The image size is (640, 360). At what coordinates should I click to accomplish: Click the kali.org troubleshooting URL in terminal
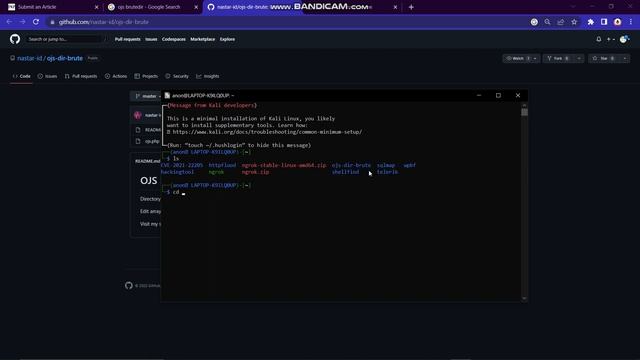click(267, 132)
